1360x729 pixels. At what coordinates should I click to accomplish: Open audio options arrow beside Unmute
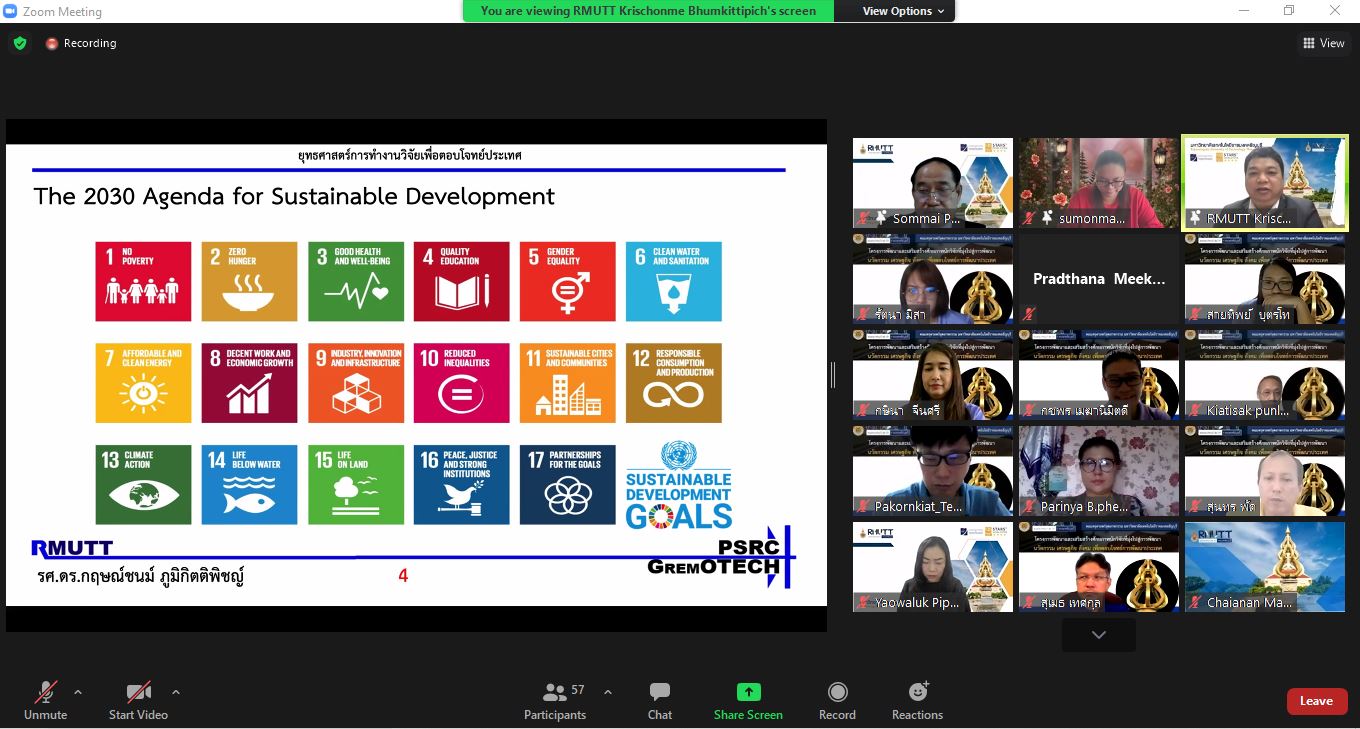(x=78, y=692)
